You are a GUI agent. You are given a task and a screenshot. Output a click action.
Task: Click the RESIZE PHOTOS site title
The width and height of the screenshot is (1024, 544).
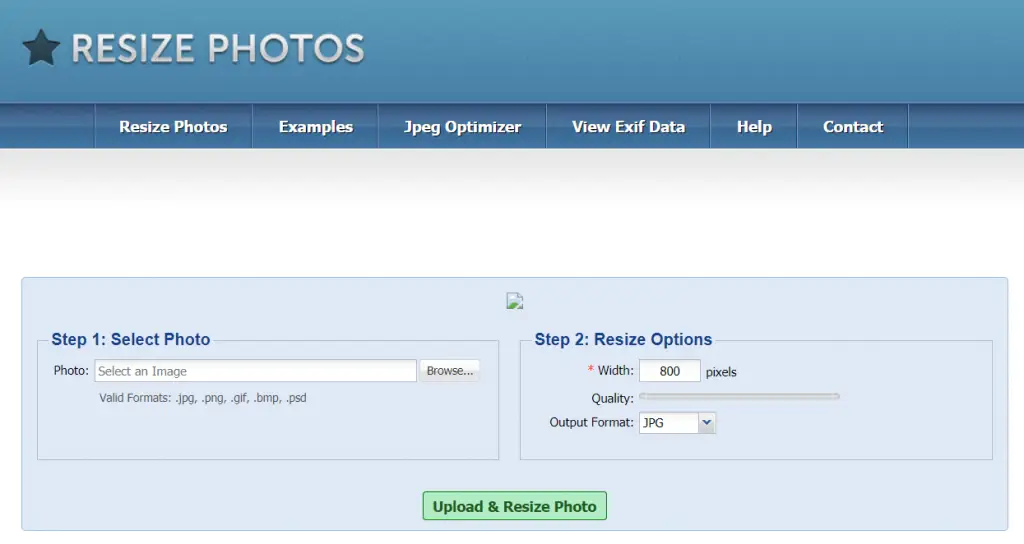tap(217, 49)
